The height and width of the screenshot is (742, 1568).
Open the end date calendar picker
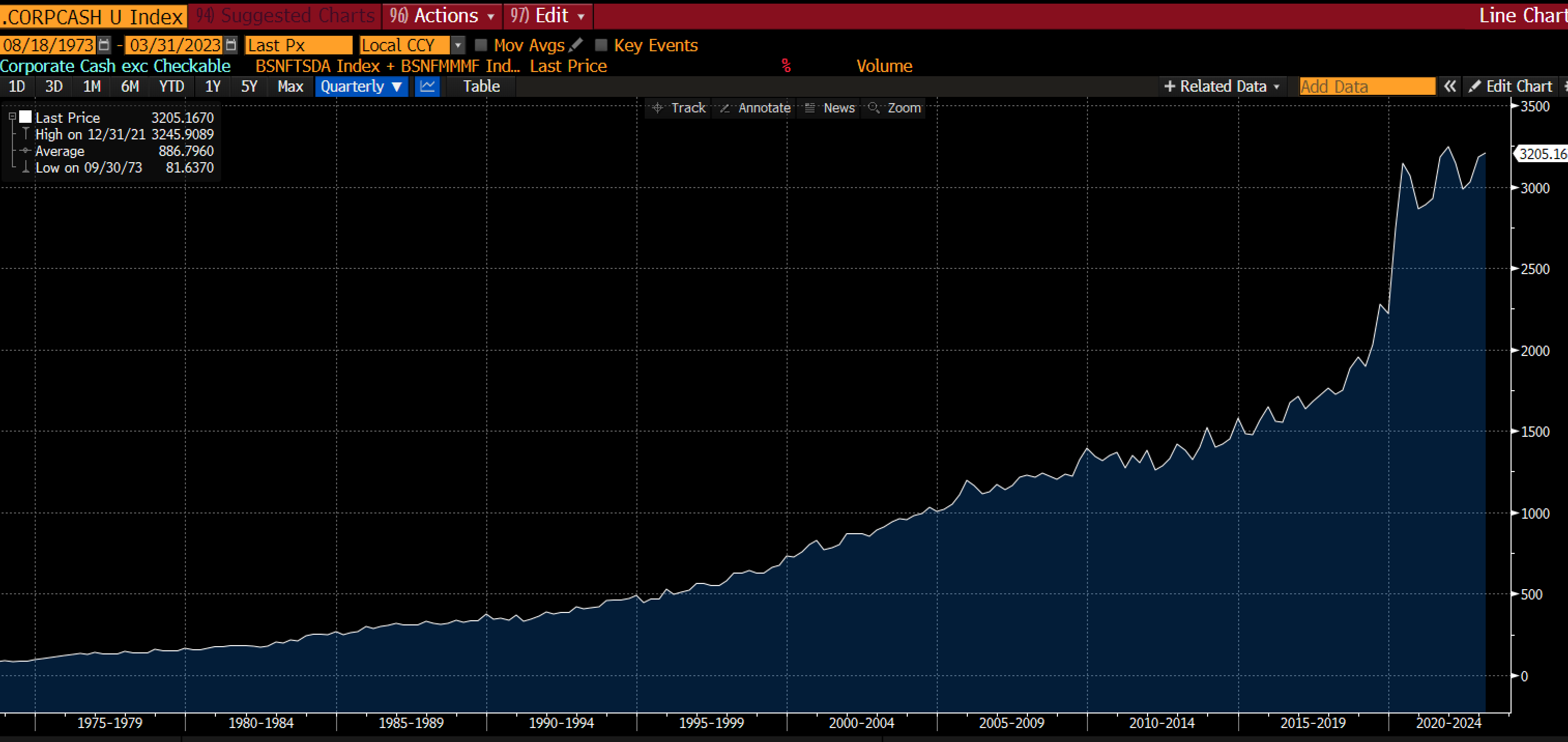click(231, 45)
